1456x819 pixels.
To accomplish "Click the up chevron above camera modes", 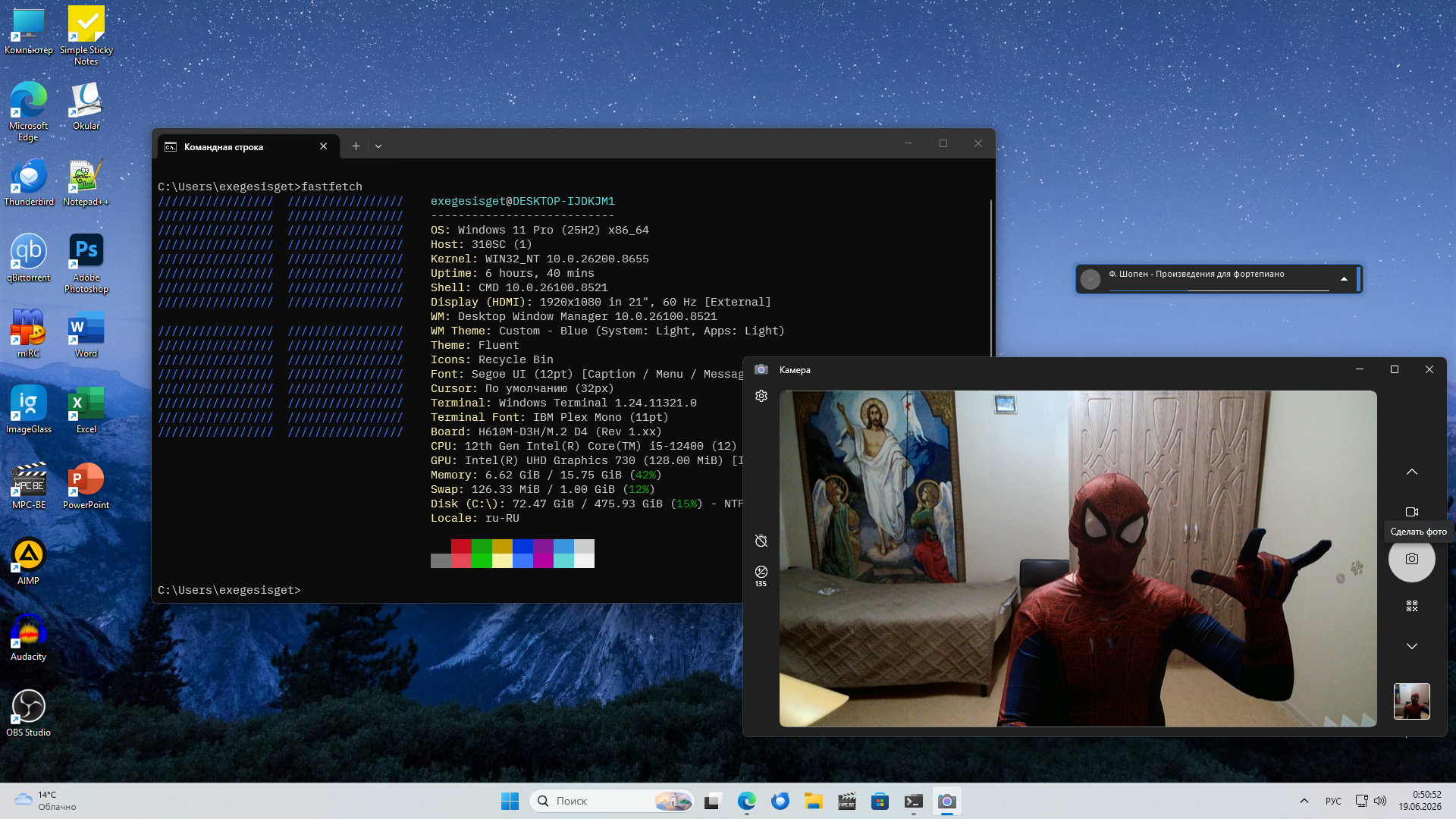I will (1412, 472).
